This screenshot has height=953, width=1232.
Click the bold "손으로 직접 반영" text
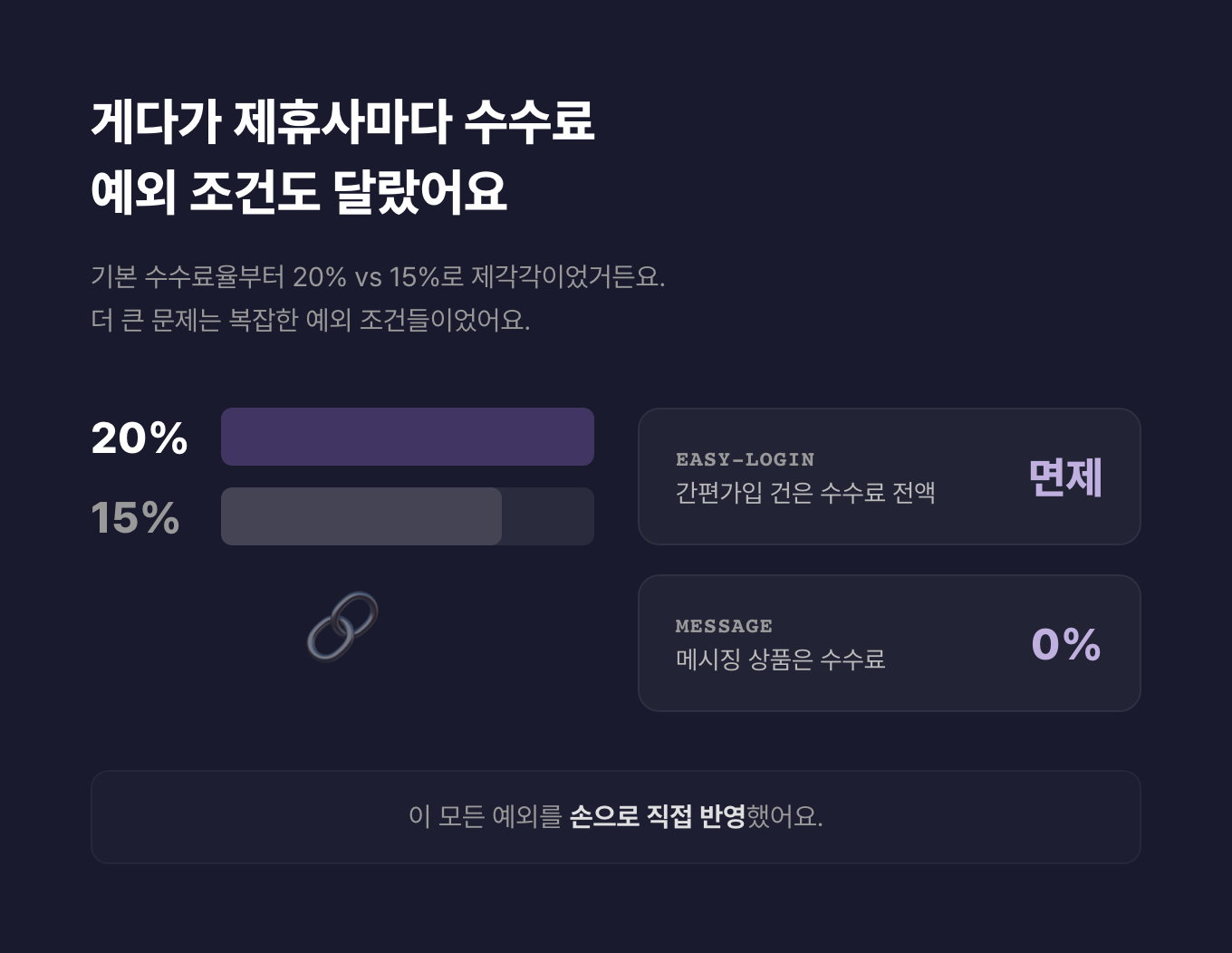657,817
